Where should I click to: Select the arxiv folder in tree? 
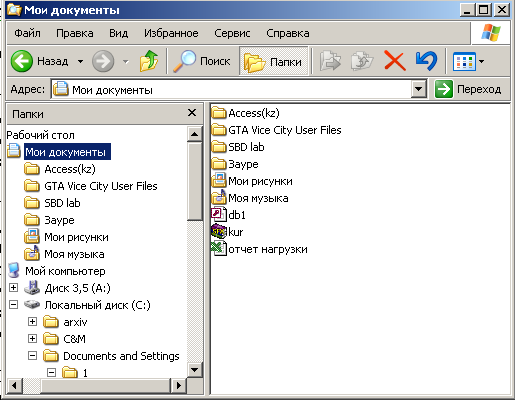(75, 322)
